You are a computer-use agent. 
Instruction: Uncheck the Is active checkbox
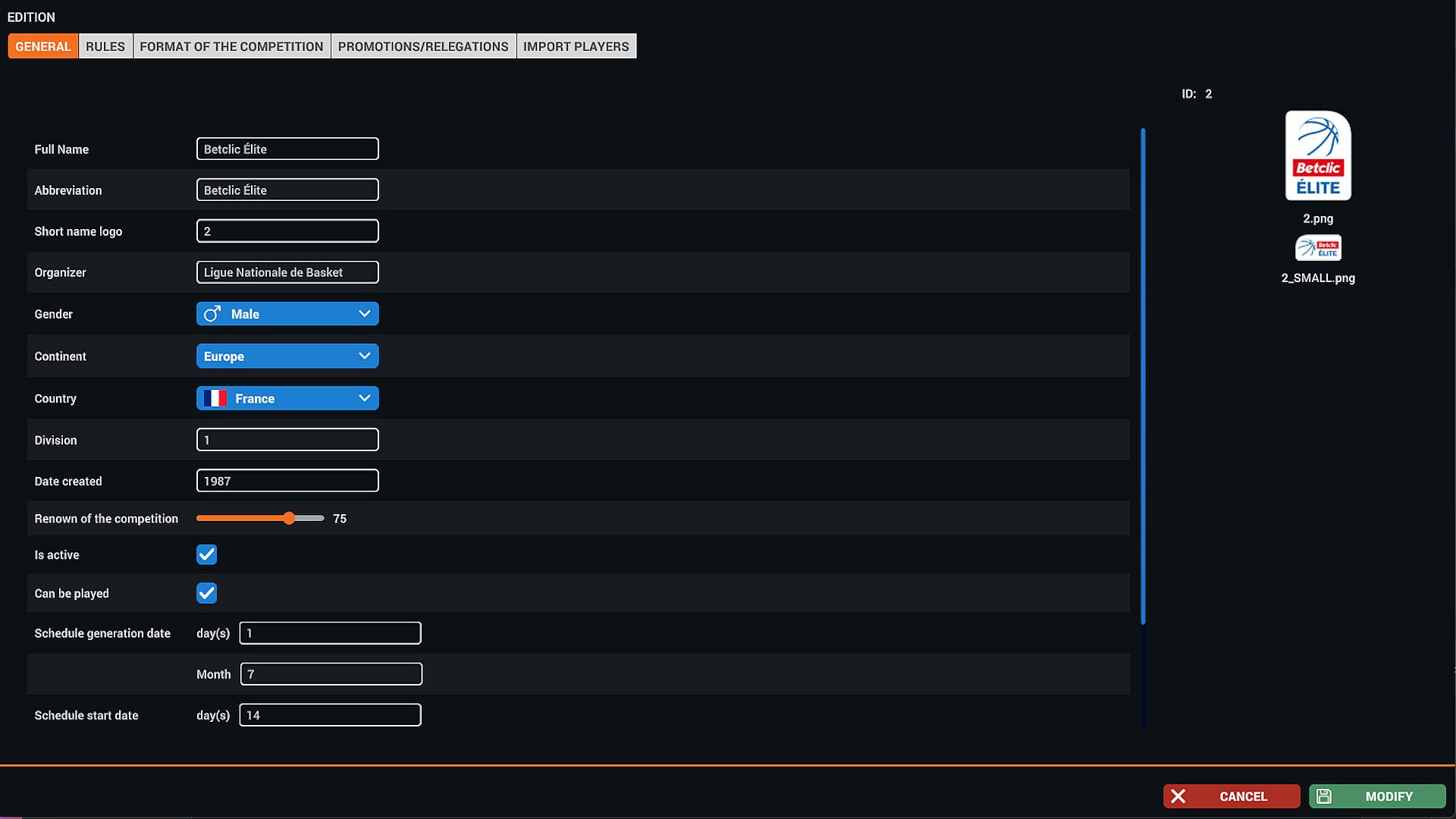point(206,554)
